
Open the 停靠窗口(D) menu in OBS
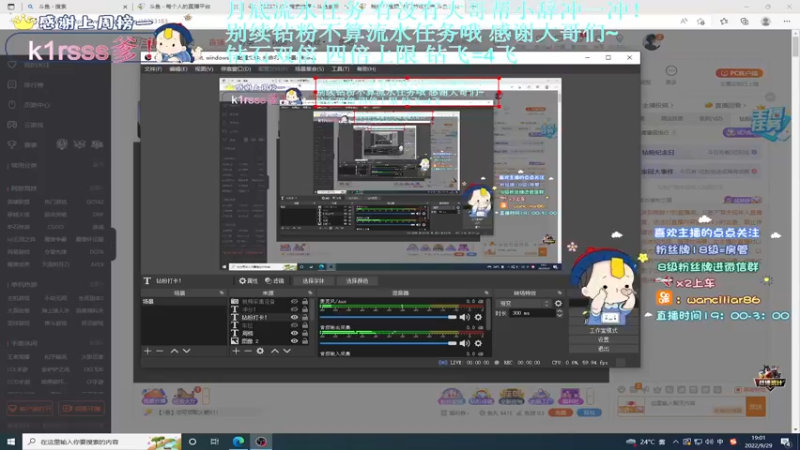236,69
